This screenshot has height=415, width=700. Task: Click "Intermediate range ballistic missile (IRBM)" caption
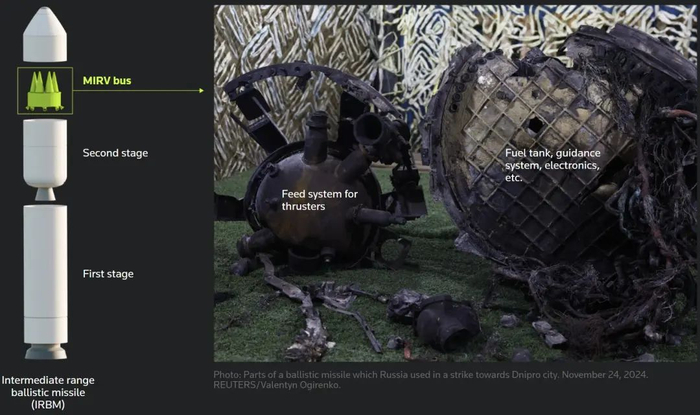click(48, 392)
